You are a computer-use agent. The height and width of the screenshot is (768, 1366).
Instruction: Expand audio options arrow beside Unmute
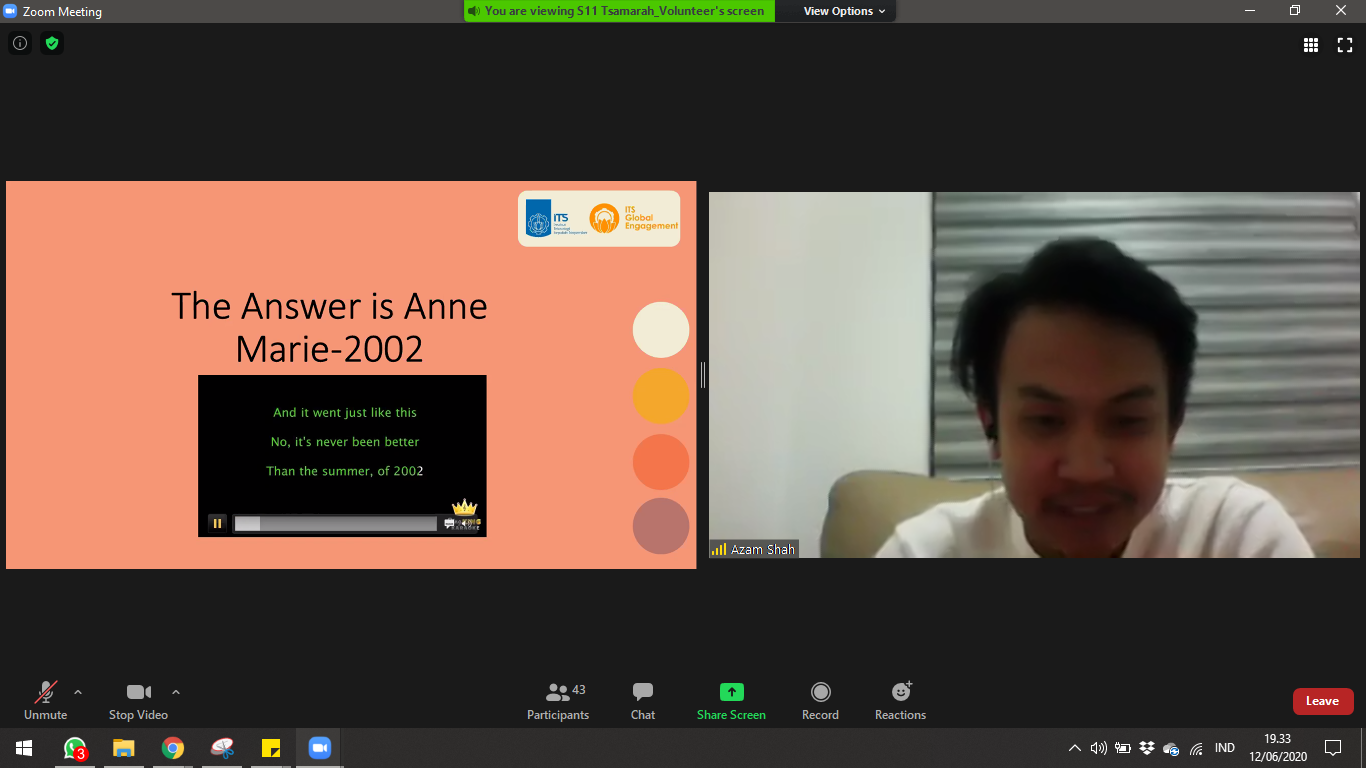[78, 692]
